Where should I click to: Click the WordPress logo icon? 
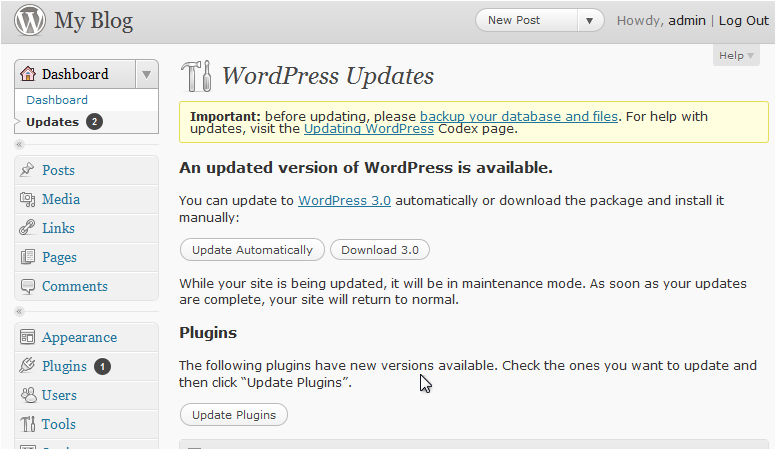[30, 20]
